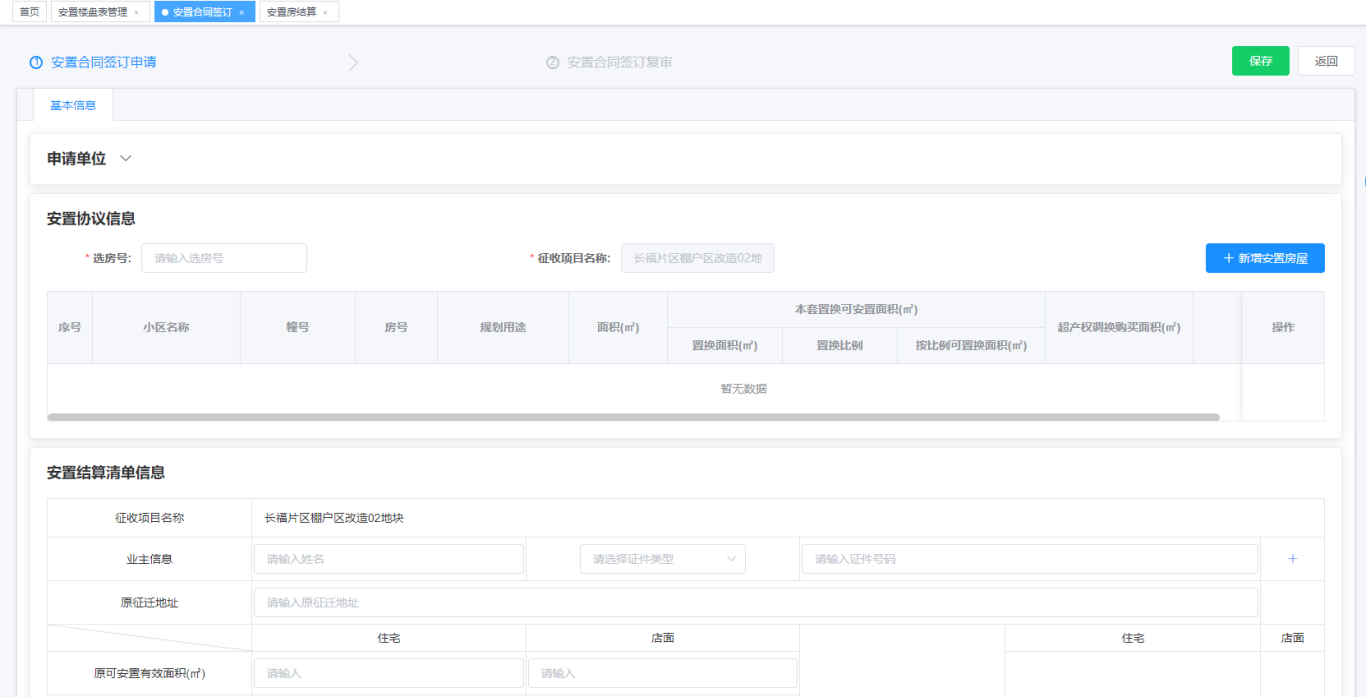This screenshot has height=697, width=1366.
Task: Click the 规划用途 column header
Action: [503, 327]
